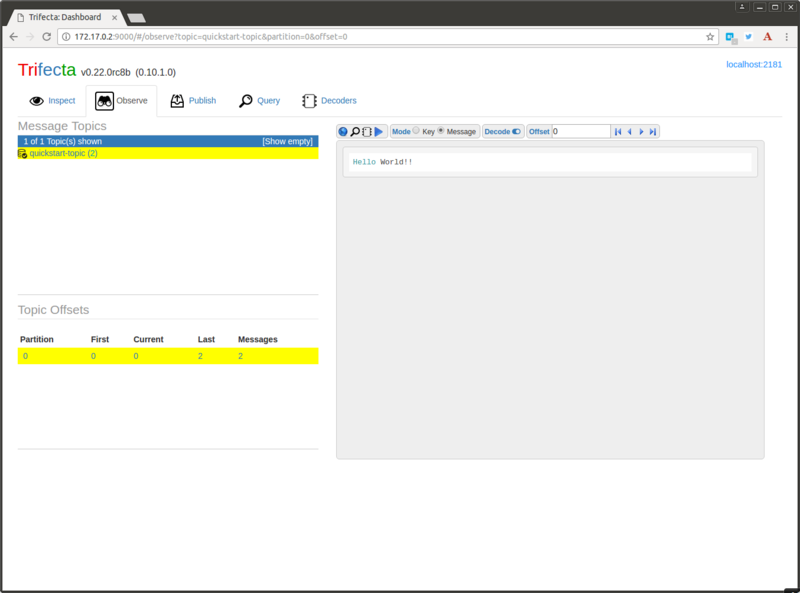Image resolution: width=800 pixels, height=593 pixels.
Task: Click into the Offset input field
Action: [x=581, y=132]
